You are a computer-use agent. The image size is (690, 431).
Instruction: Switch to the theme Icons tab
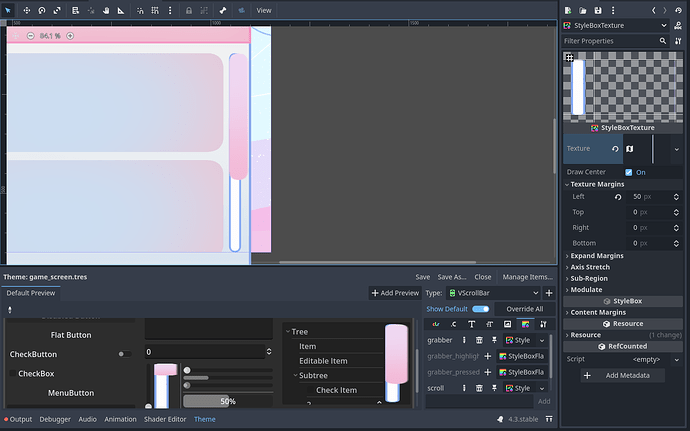coord(507,324)
